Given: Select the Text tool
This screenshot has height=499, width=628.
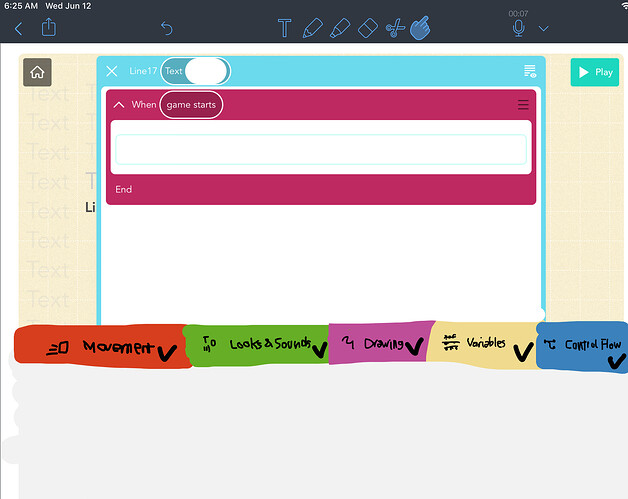Looking at the screenshot, I should tap(284, 28).
